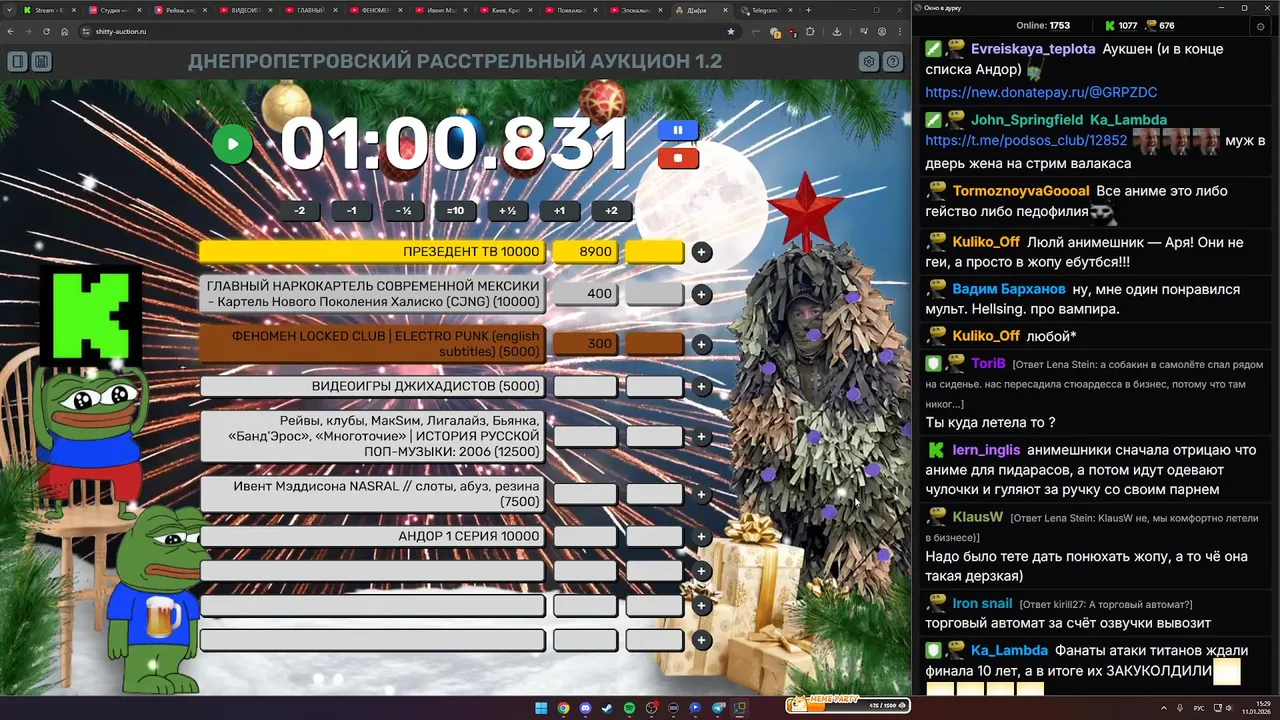
Task: Click the Вадим Барханов username in chat
Action: (x=1010, y=289)
